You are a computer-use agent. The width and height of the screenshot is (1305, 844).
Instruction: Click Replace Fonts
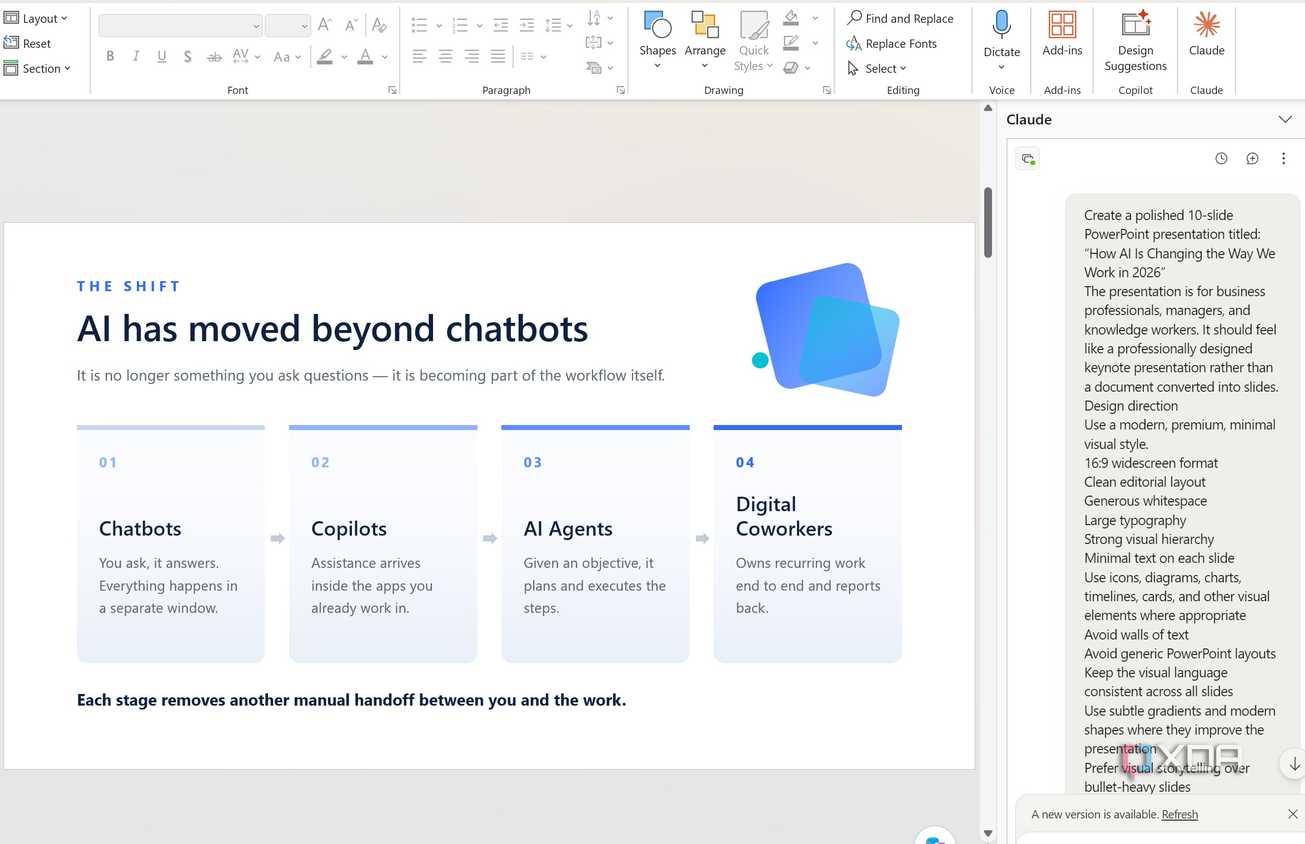point(892,43)
